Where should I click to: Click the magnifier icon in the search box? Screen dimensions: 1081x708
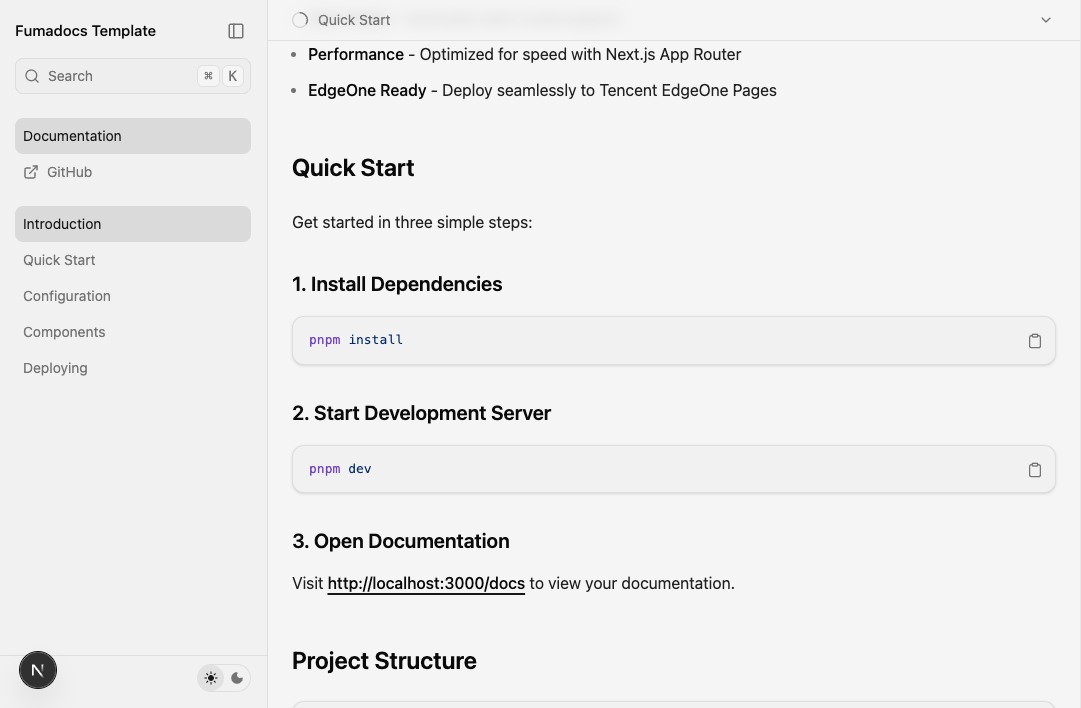pyautogui.click(x=32, y=76)
